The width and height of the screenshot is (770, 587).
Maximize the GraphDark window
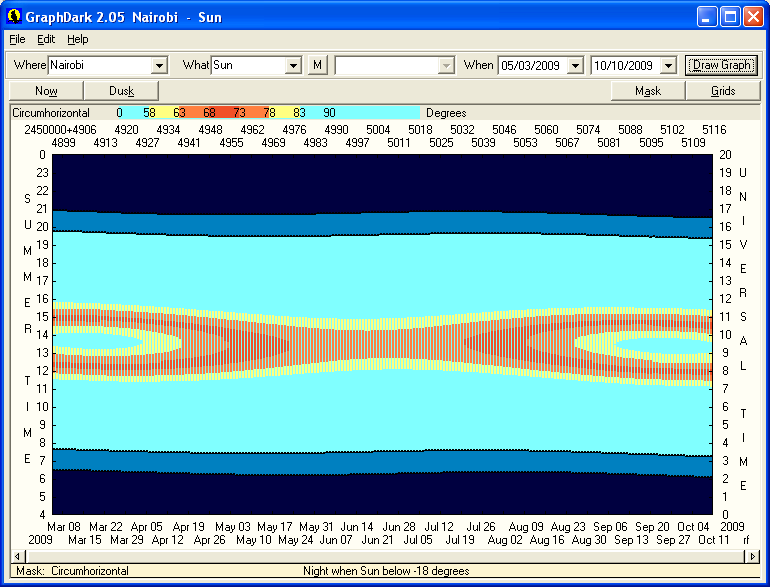730,17
